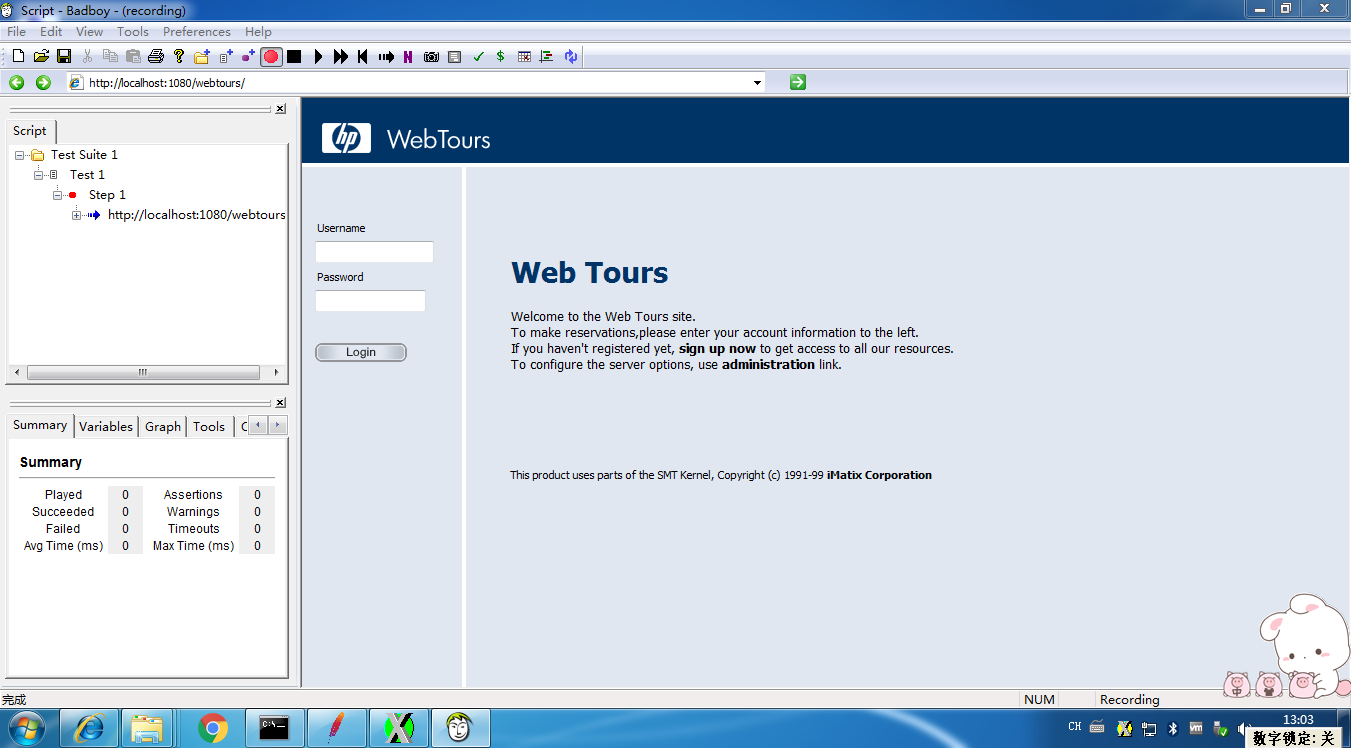Click the Username input field
Screen dimensions: 1351x748
coord(375,252)
